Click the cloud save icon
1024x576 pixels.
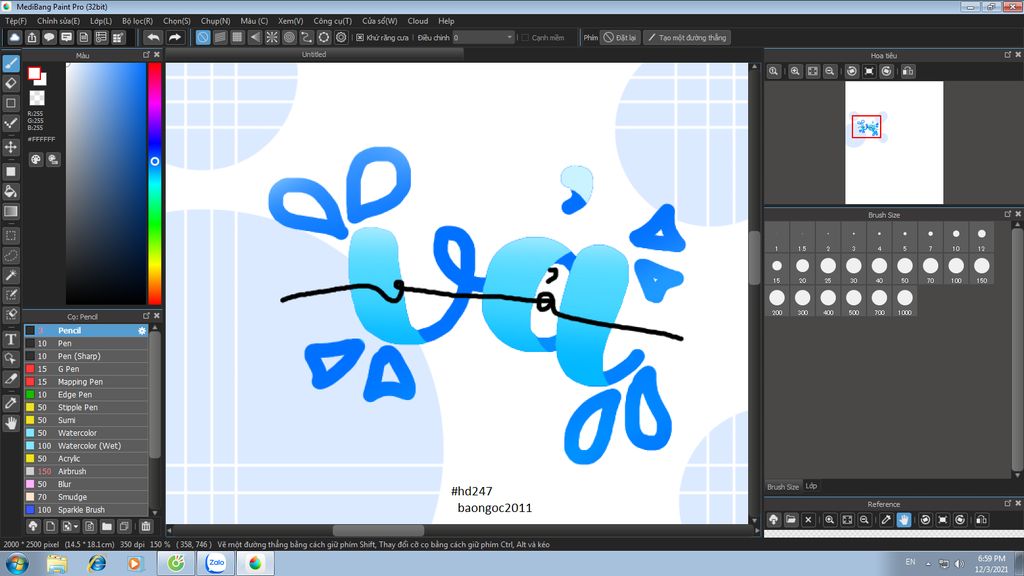14,37
